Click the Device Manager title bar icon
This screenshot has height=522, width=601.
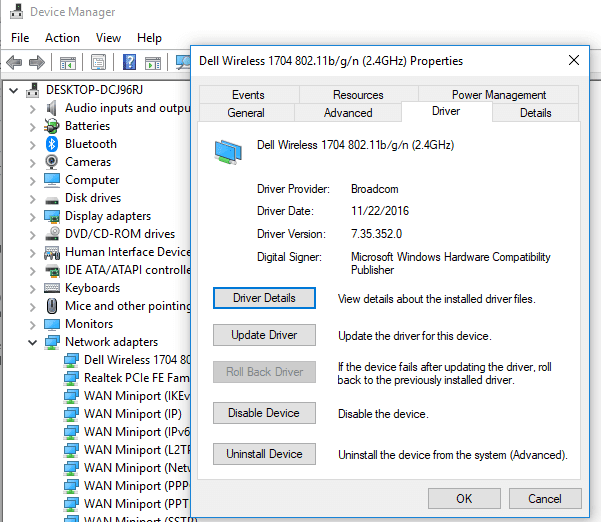[x=16, y=11]
